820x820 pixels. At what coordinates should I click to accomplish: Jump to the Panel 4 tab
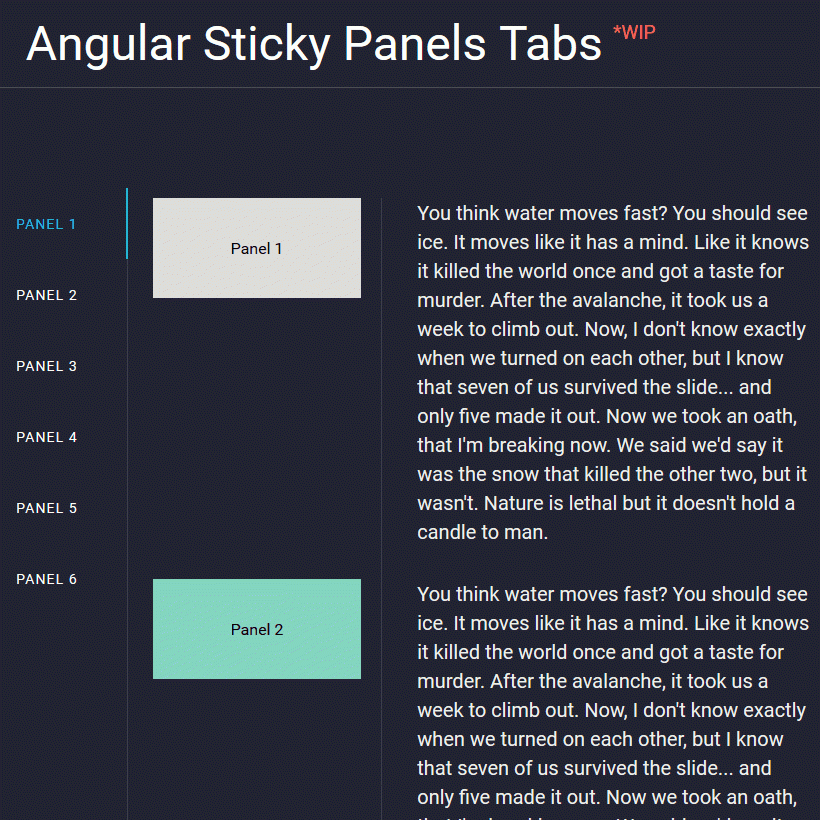(47, 437)
